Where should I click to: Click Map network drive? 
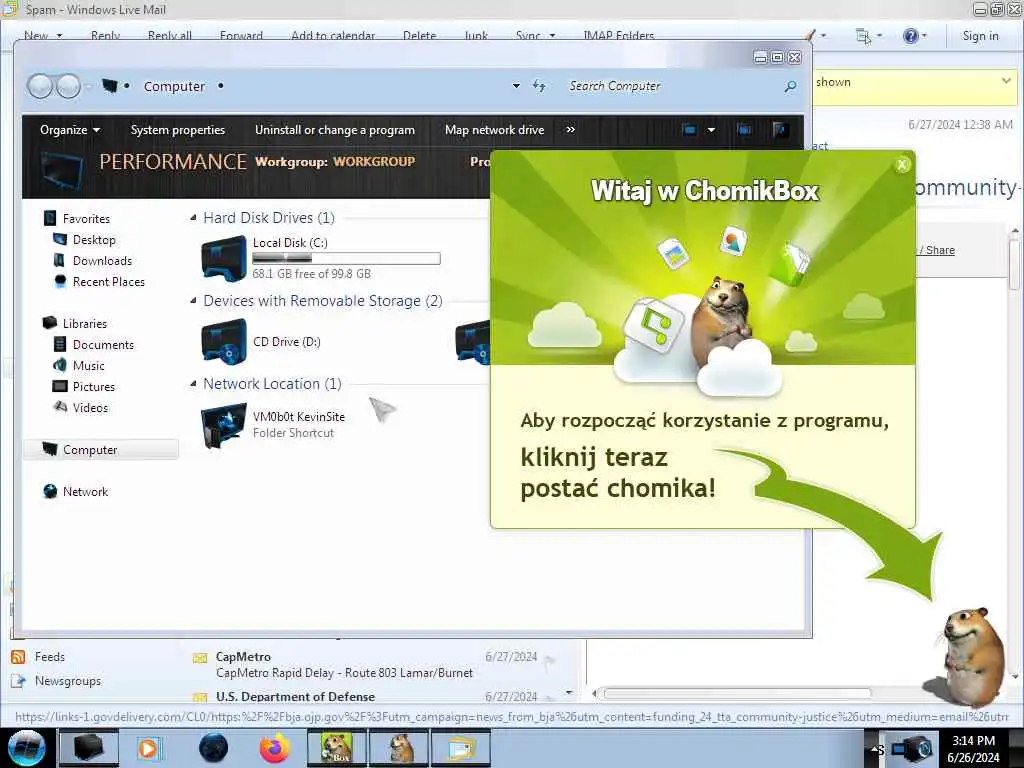pyautogui.click(x=494, y=129)
